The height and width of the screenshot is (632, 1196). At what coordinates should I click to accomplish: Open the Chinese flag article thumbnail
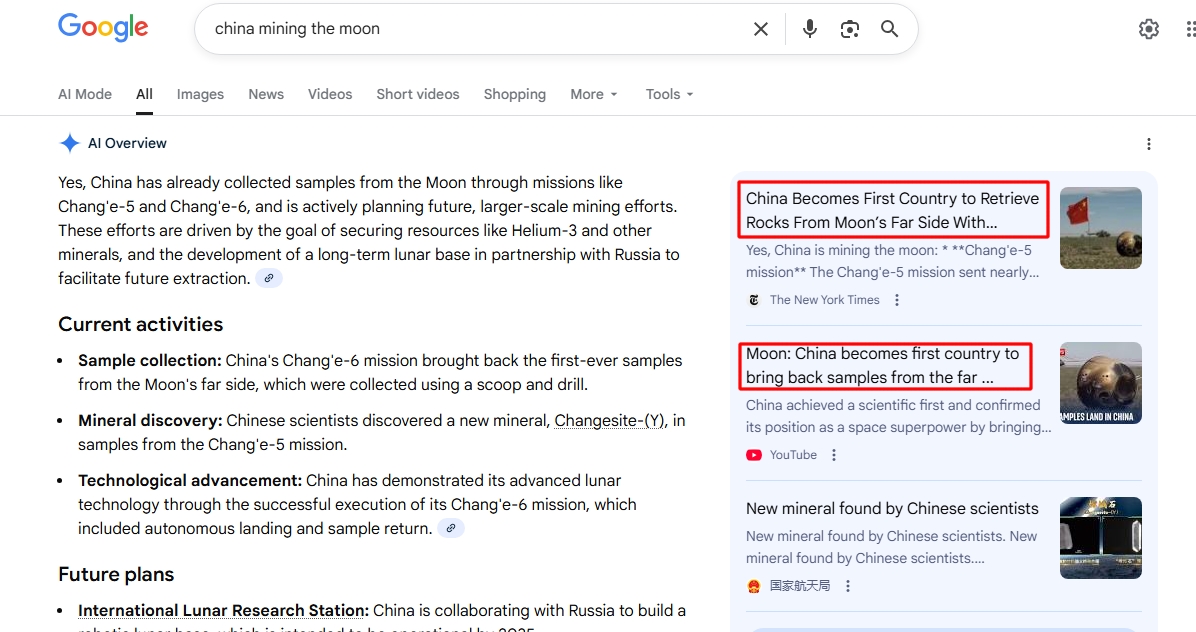point(1101,228)
